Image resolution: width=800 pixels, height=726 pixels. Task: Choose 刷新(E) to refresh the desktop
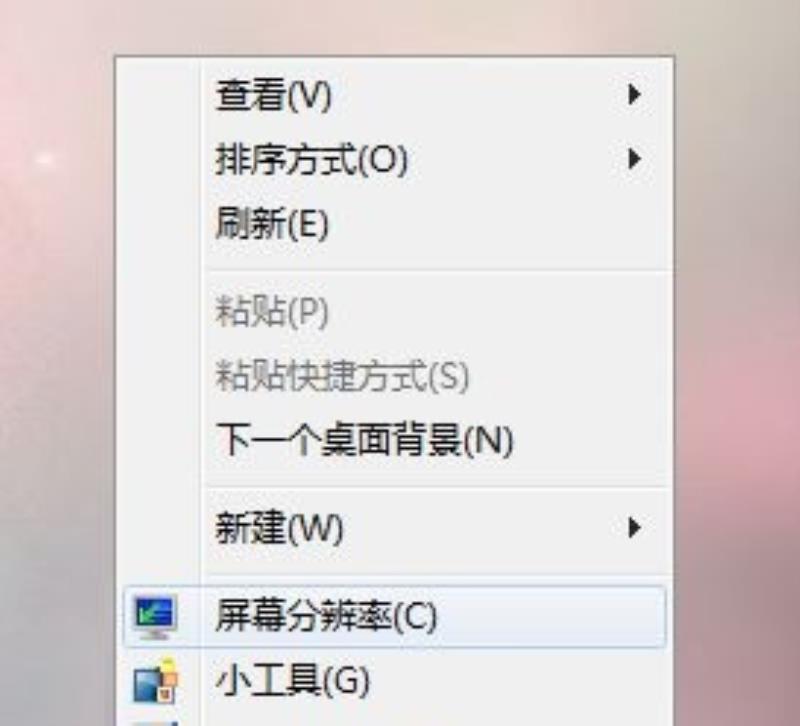pos(394,223)
